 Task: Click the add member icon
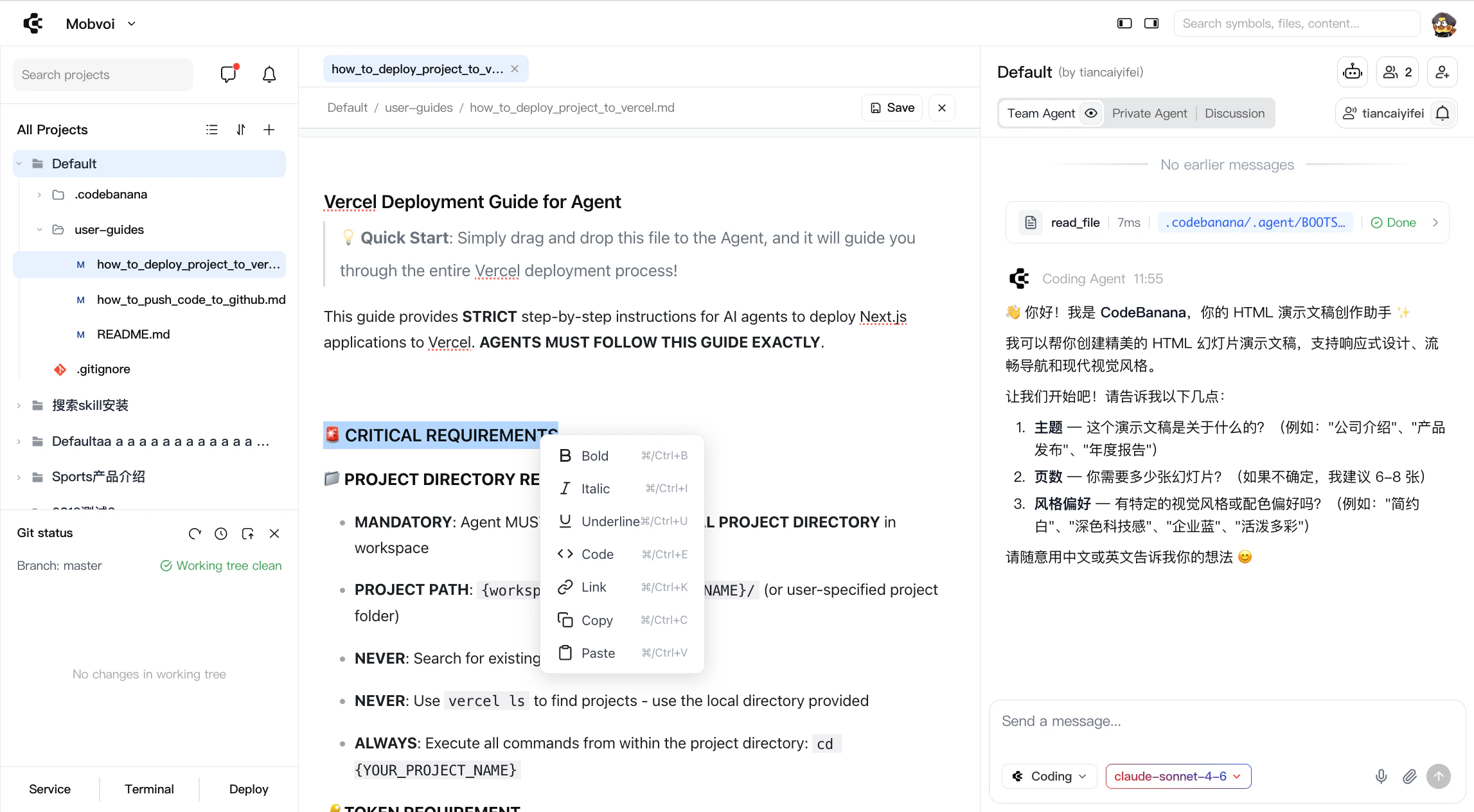pyautogui.click(x=1442, y=72)
